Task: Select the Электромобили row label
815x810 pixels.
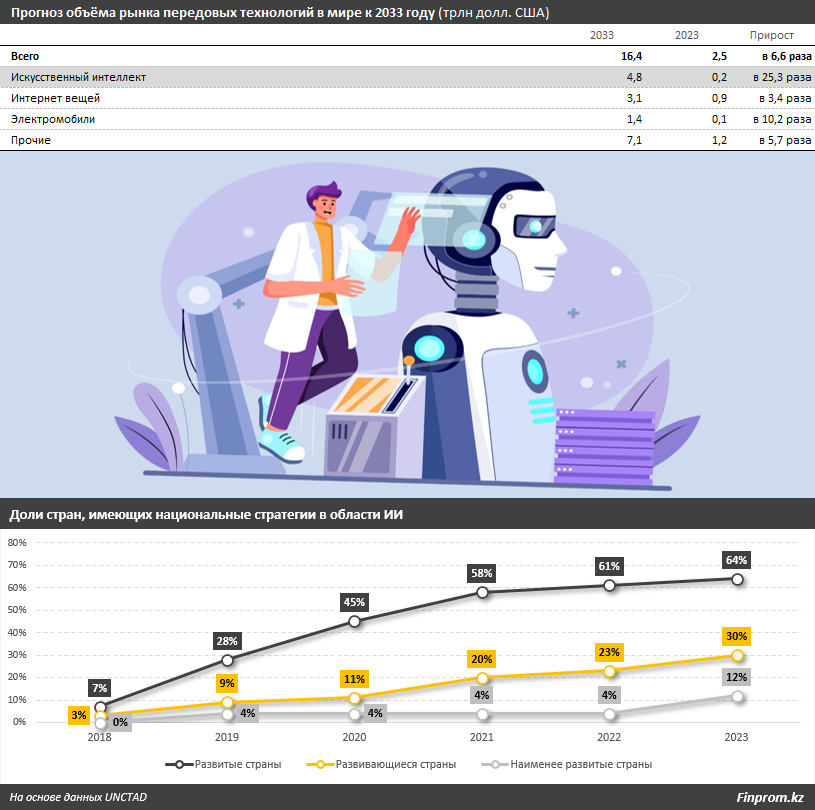Action: tap(53, 119)
